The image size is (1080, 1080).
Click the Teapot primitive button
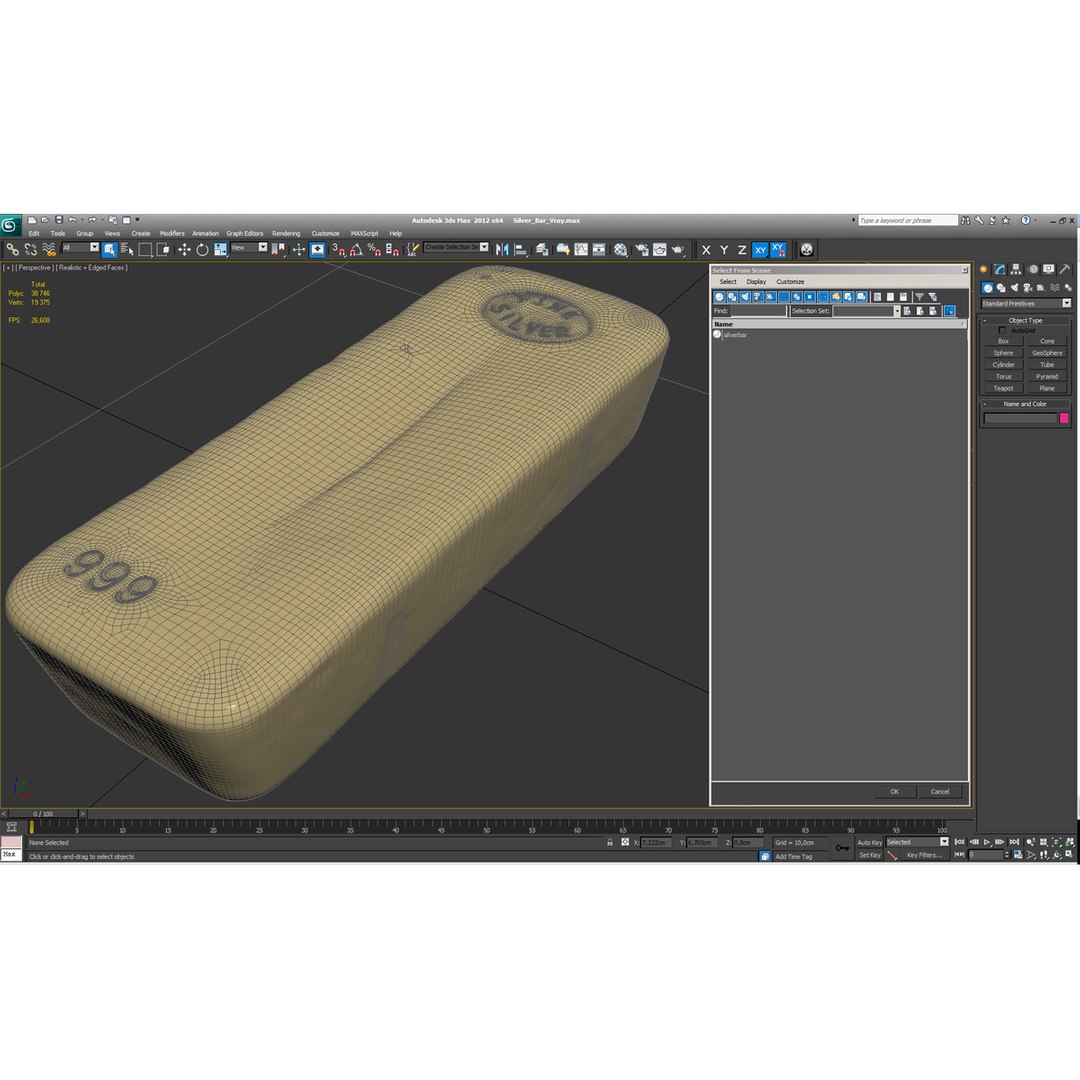[x=1003, y=388]
